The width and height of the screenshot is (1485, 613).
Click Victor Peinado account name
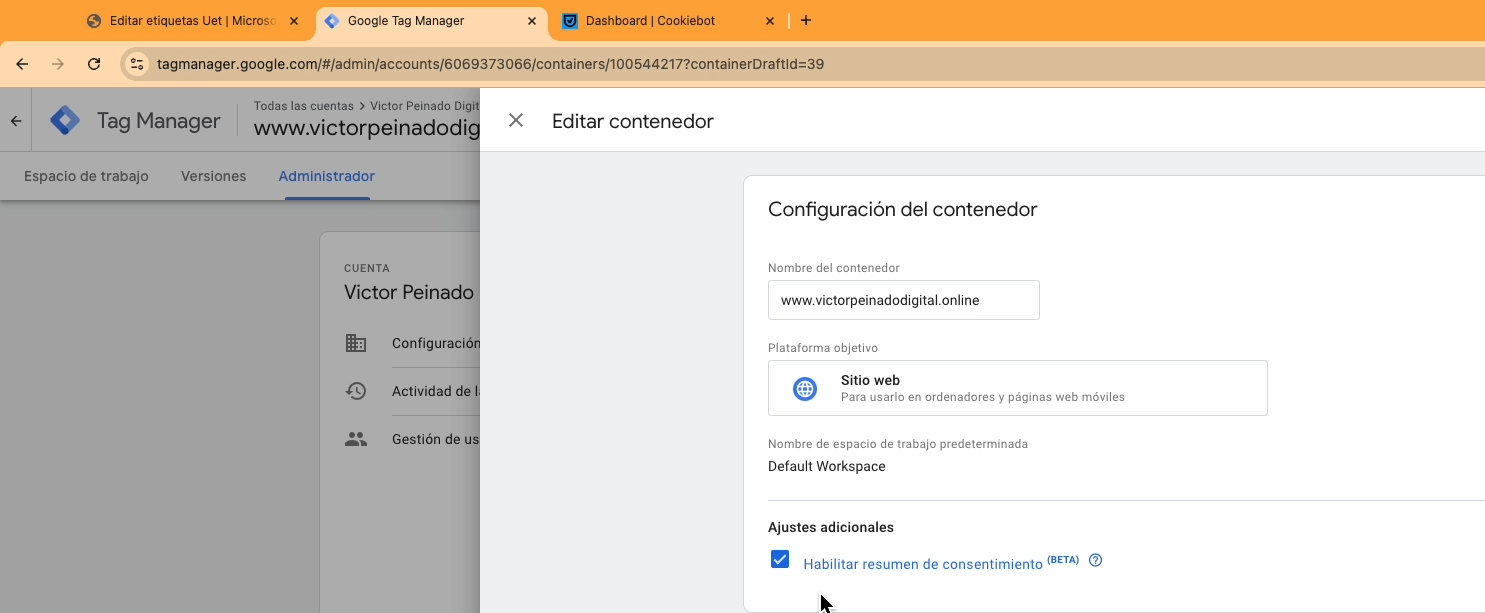coord(409,292)
